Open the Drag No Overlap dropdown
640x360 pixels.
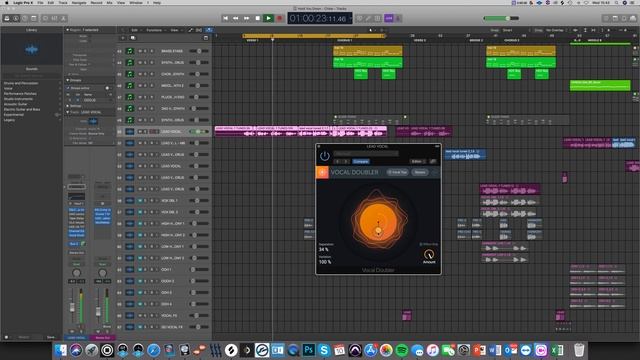point(556,30)
